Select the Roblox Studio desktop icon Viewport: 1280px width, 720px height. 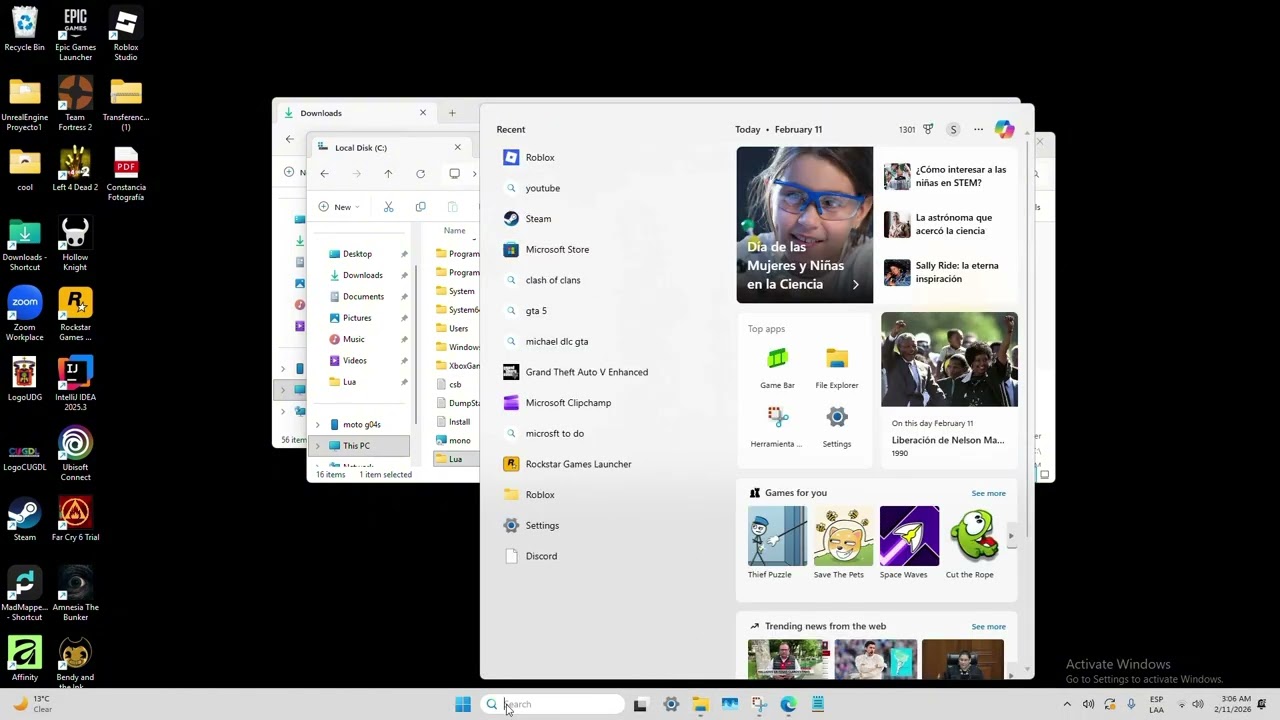[126, 35]
